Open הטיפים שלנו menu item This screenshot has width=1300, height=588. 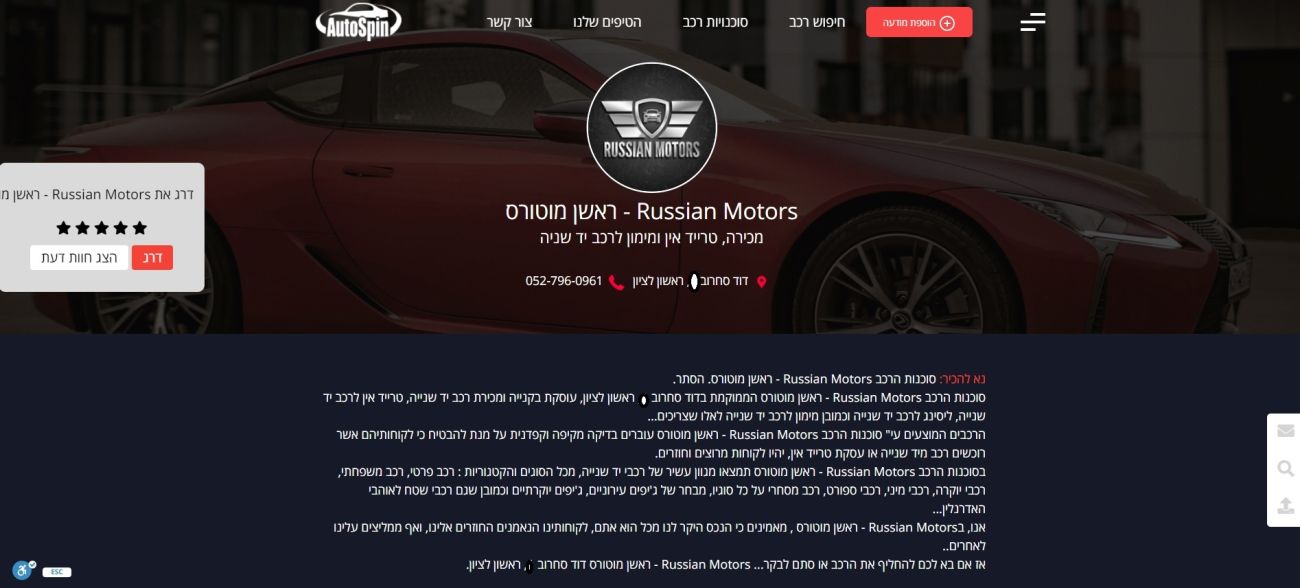point(607,22)
